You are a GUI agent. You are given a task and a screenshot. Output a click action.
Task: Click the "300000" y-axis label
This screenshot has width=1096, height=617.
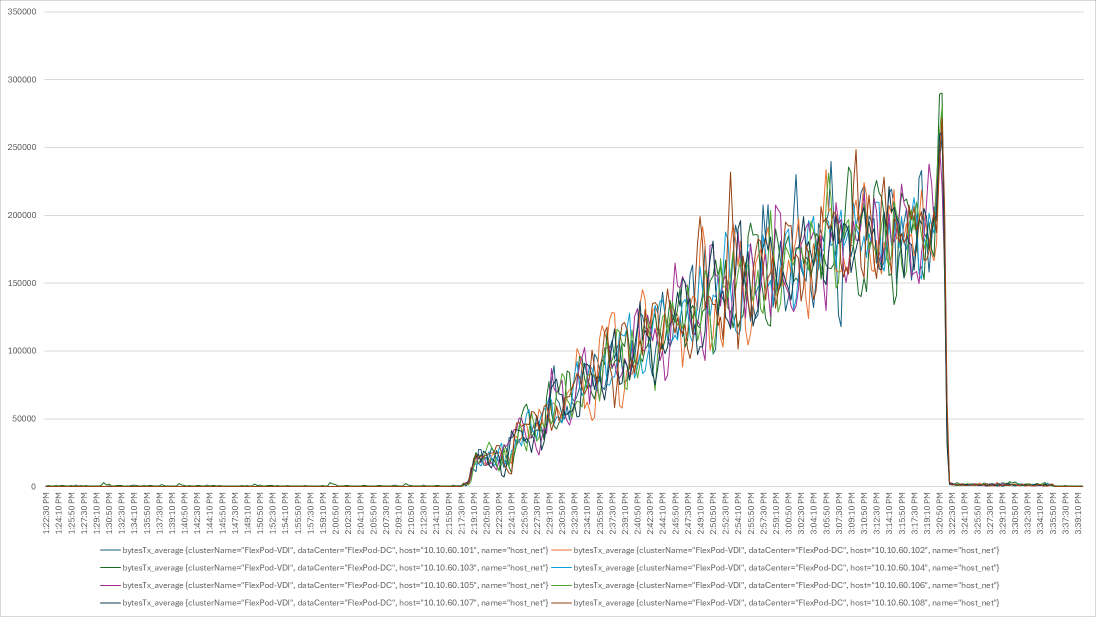tap(22, 80)
